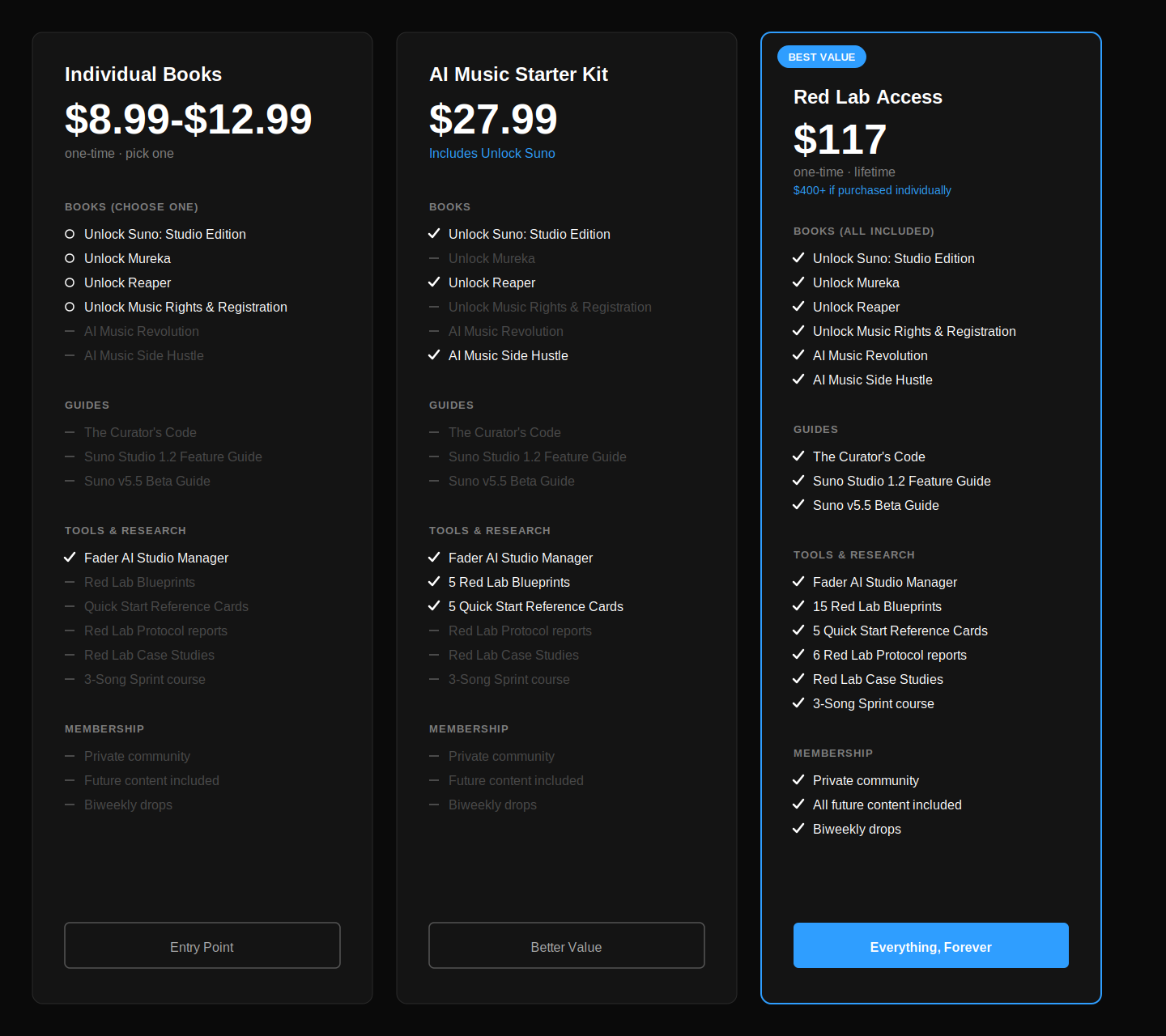Image resolution: width=1166 pixels, height=1036 pixels.
Task: Click disabled 'Unlock Mureka' in Starter Kit
Action: (492, 258)
